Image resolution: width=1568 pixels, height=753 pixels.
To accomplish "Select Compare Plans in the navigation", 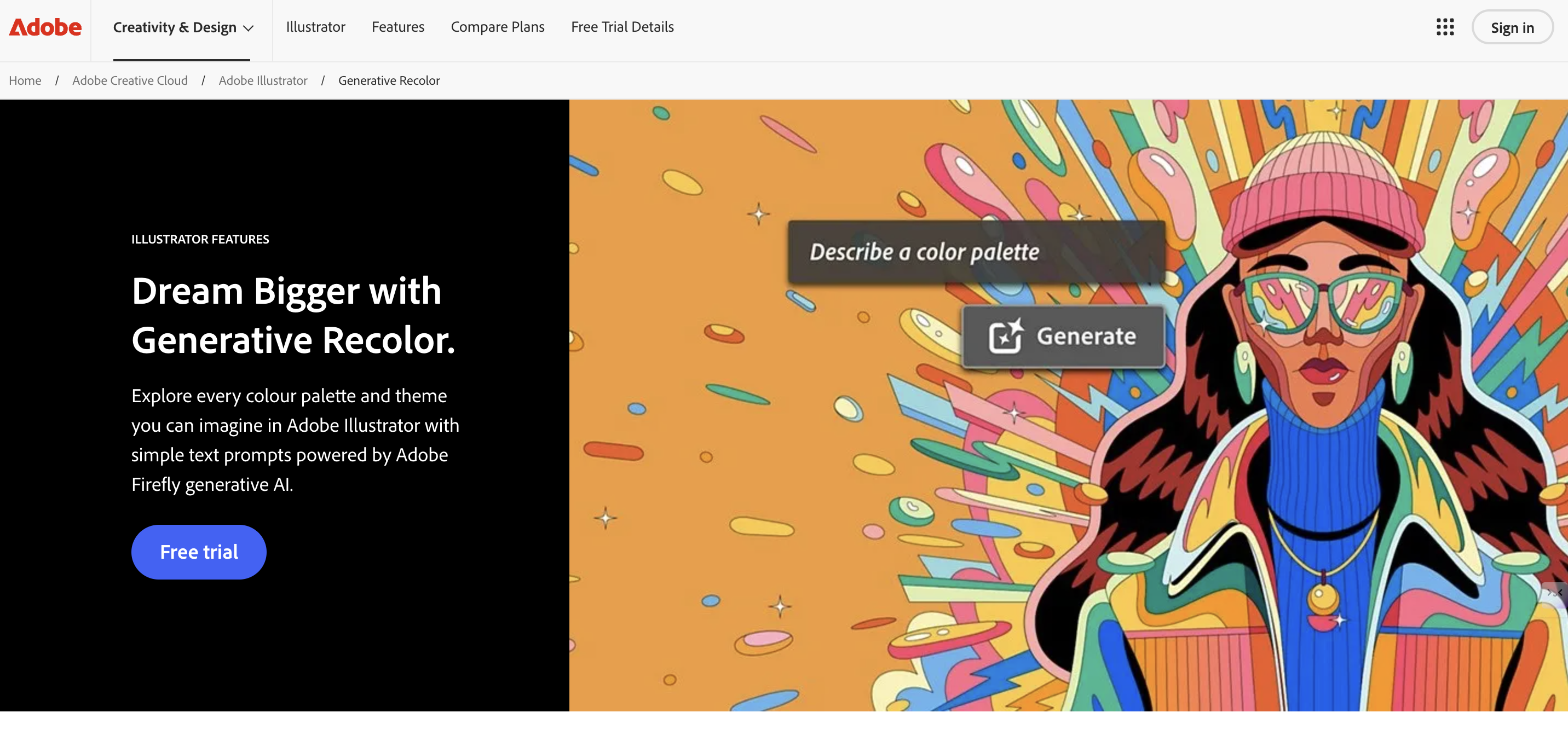I will pyautogui.click(x=497, y=27).
